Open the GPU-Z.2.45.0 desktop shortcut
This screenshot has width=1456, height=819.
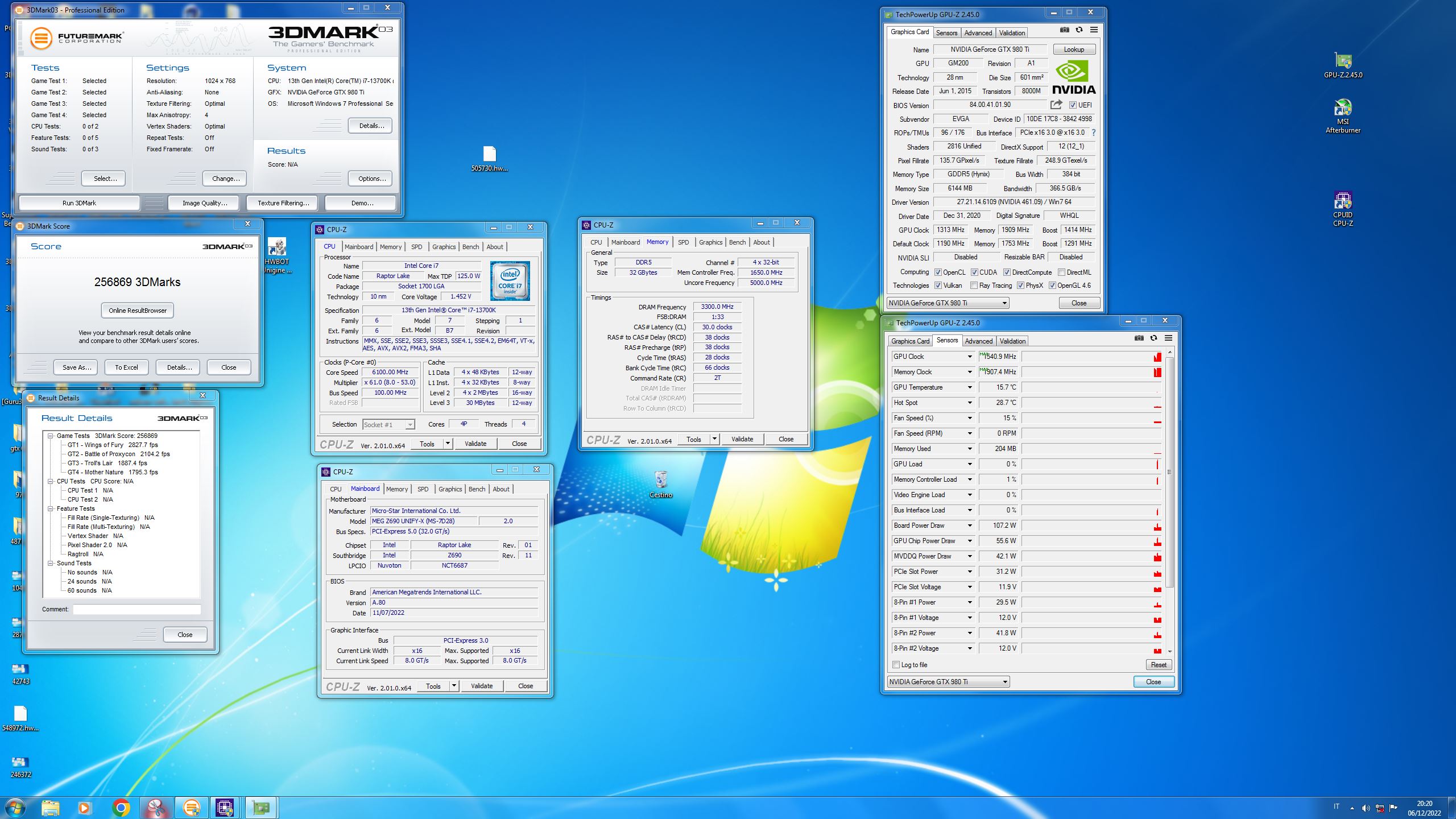tap(1343, 65)
